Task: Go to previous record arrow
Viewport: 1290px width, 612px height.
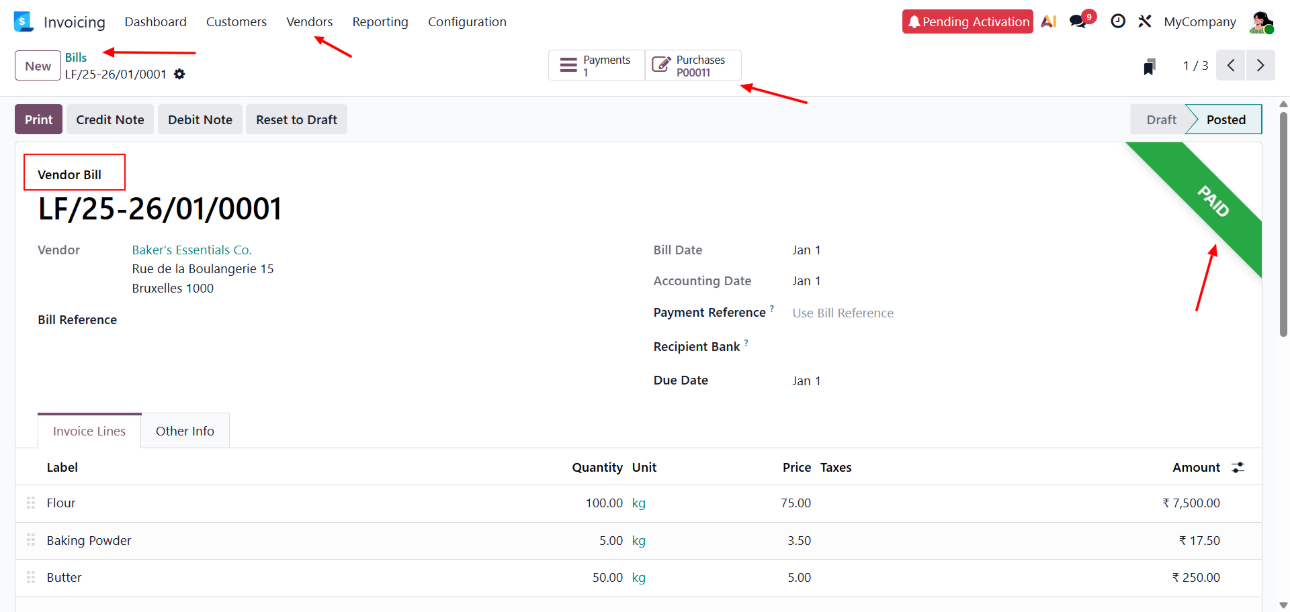Action: pyautogui.click(x=1231, y=66)
